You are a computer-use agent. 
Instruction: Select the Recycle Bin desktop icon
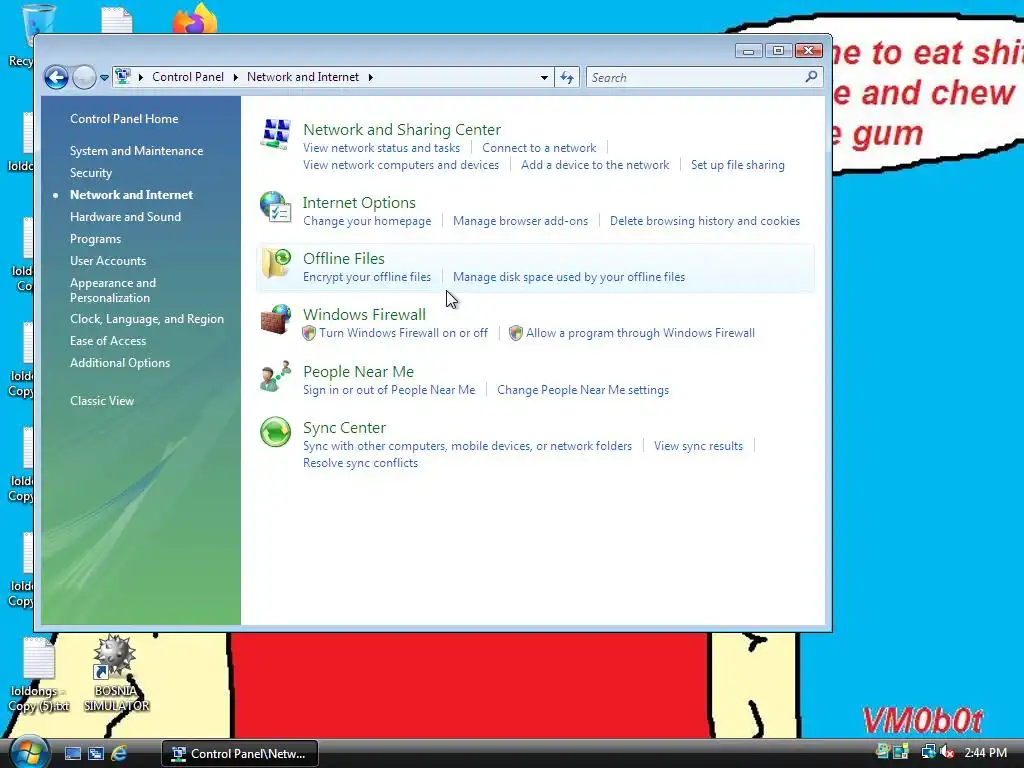pyautogui.click(x=37, y=26)
